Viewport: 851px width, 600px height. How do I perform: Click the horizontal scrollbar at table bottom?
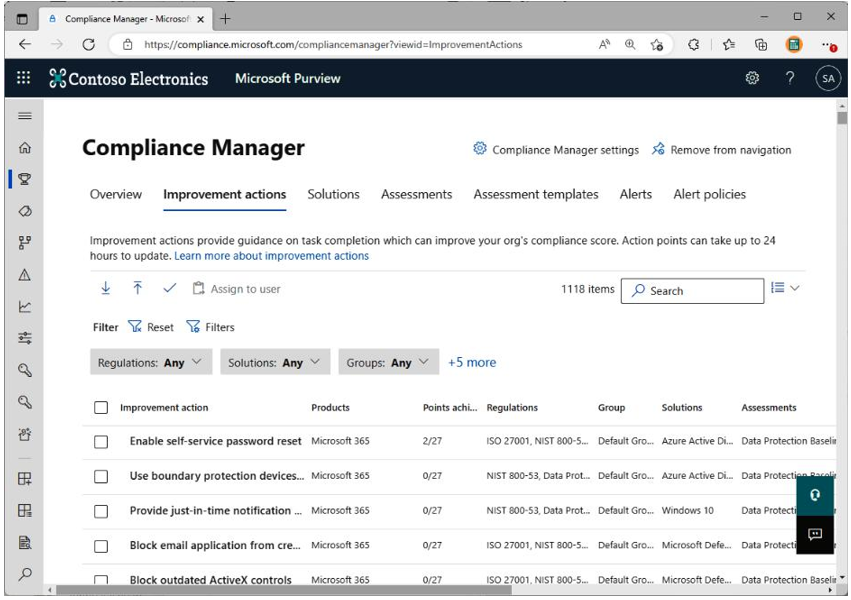click(x=283, y=589)
